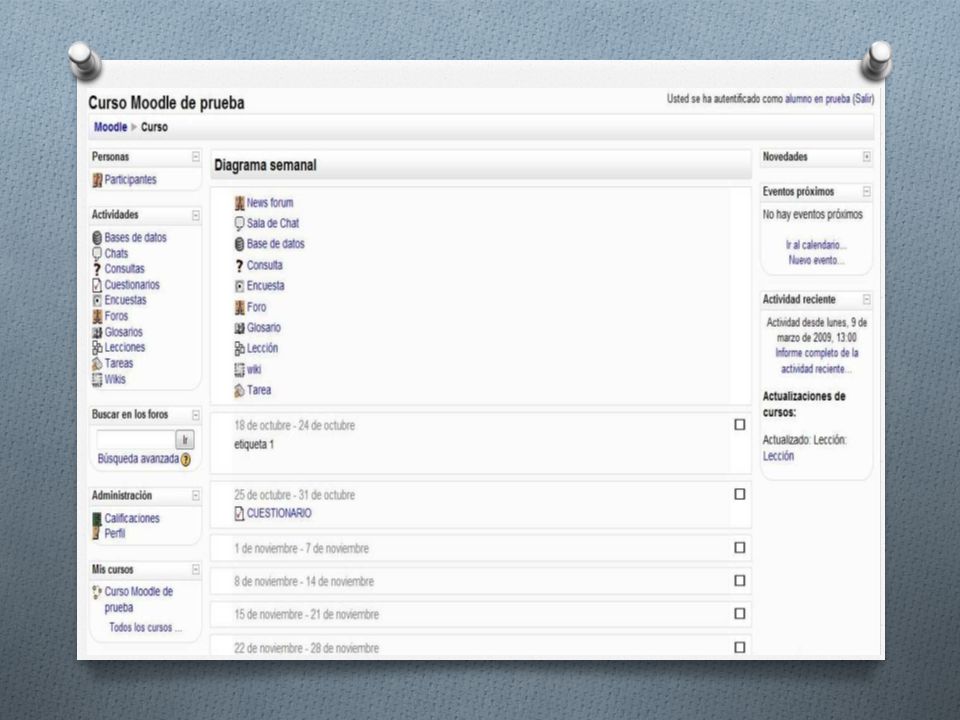This screenshot has height=720, width=960.
Task: Click the Glosarios glossary icon
Action: [97, 332]
